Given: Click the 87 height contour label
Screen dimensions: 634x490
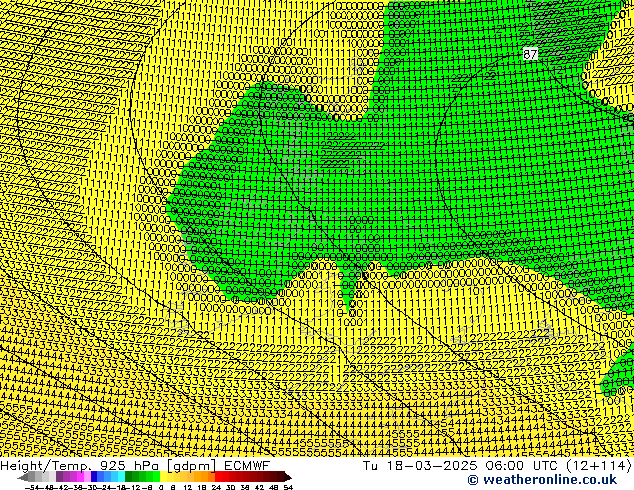Looking at the screenshot, I should [530, 54].
